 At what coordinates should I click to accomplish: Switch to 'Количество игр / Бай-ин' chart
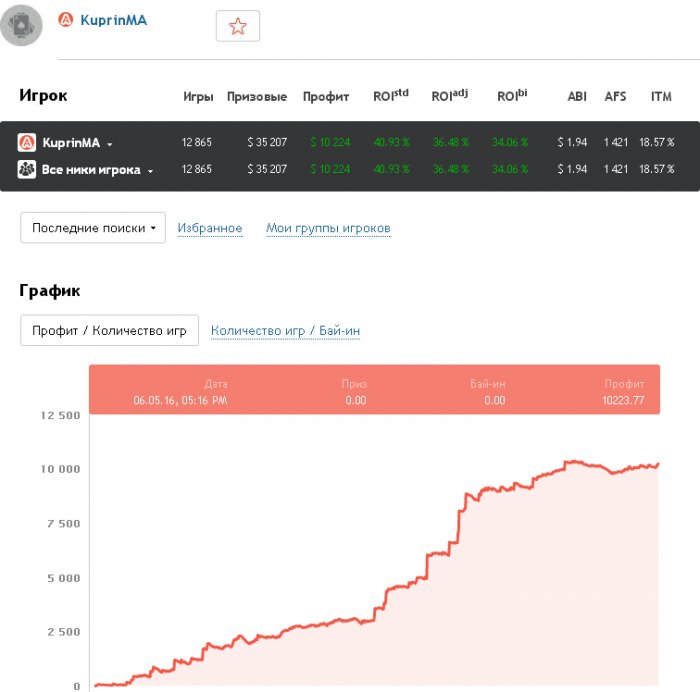click(x=285, y=331)
